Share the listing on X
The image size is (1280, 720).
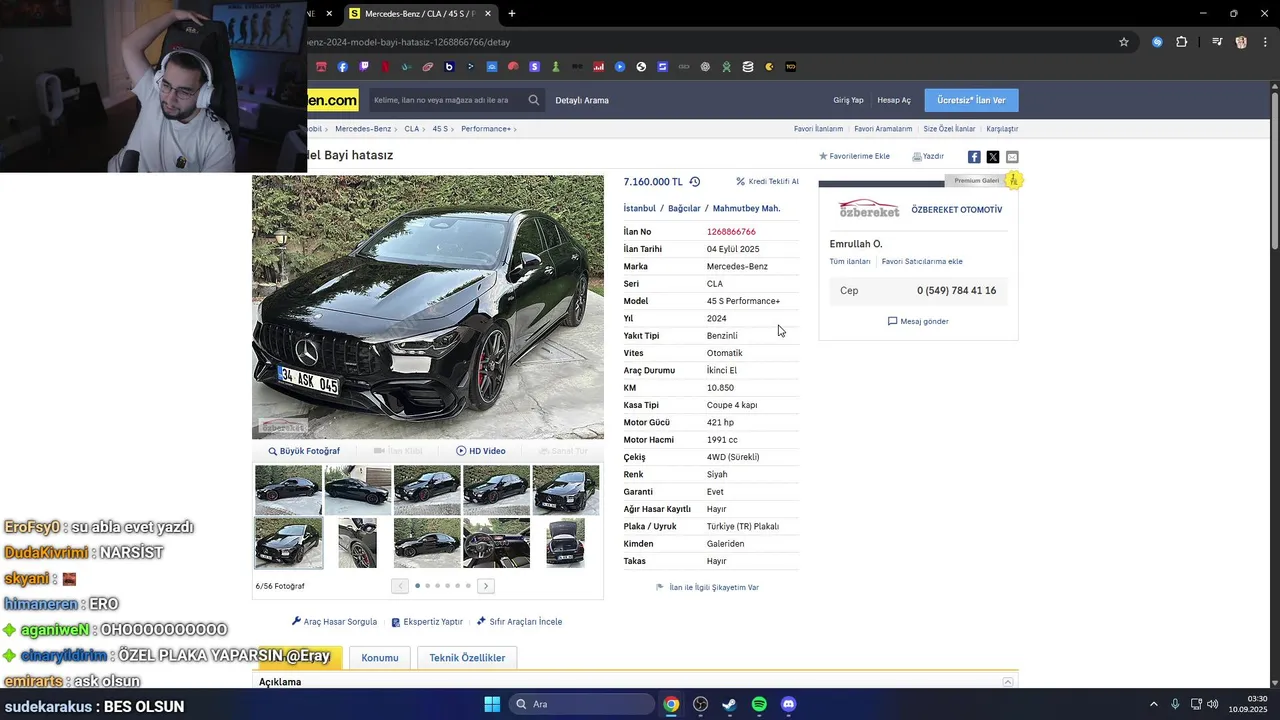click(993, 157)
